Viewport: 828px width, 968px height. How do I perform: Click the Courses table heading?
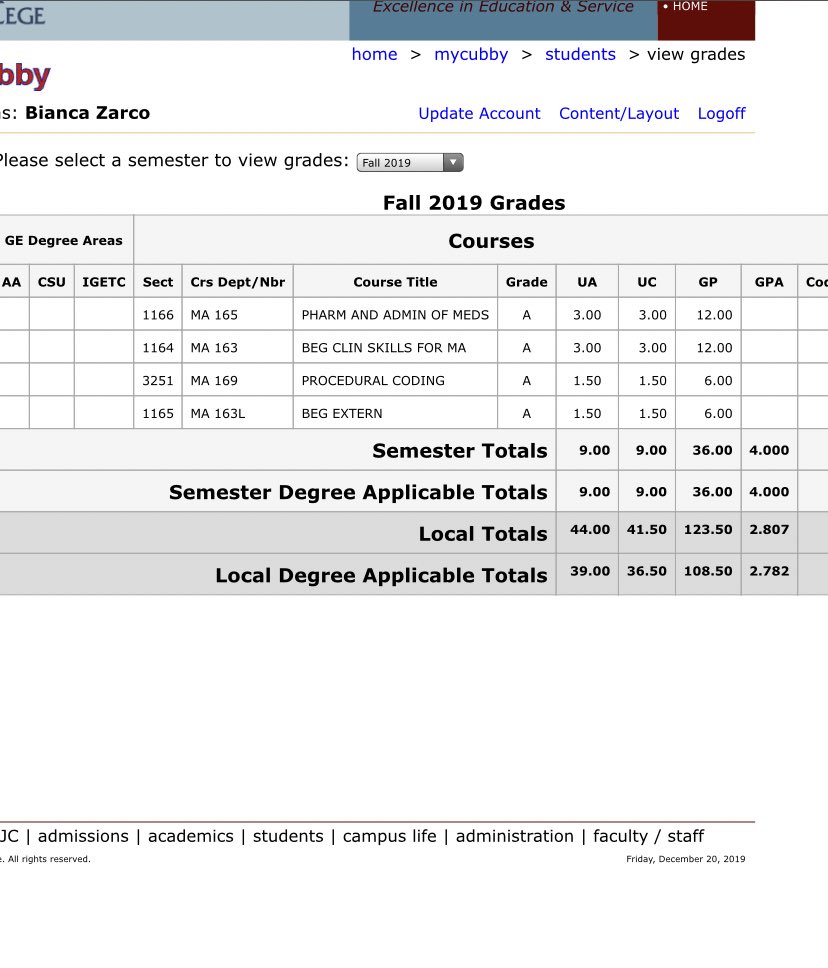pos(491,241)
